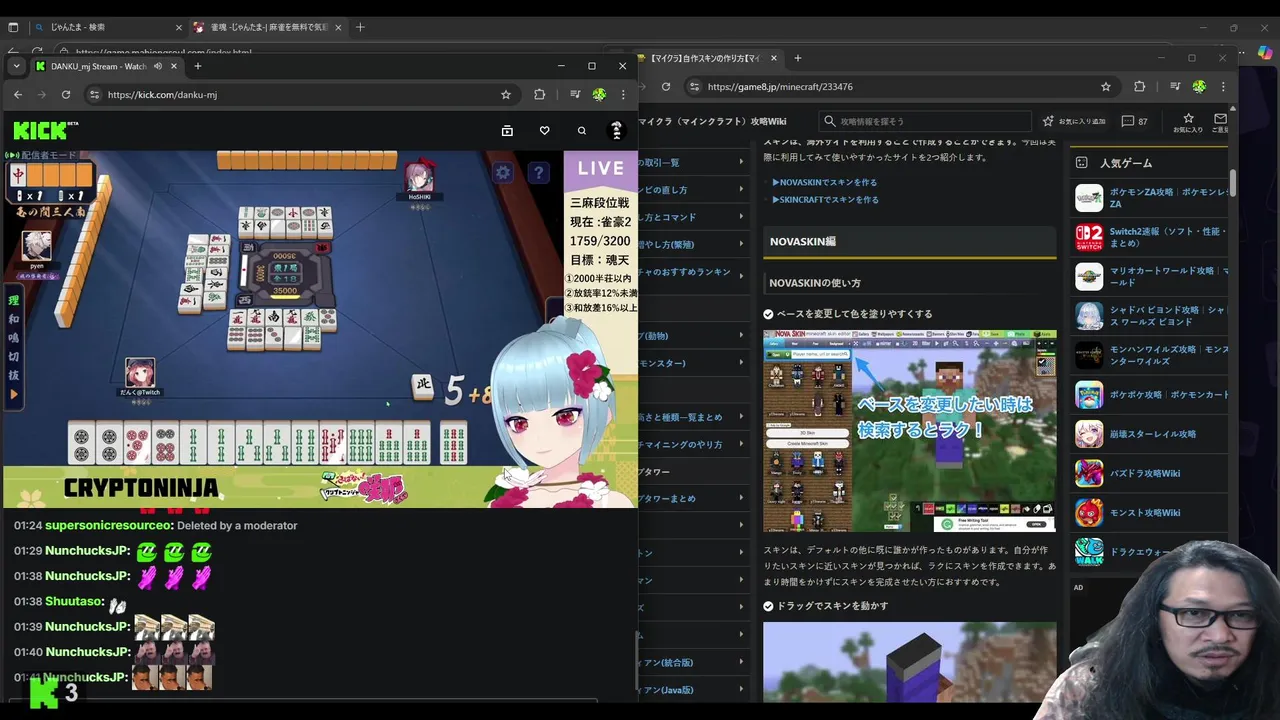Toggle the 和 auto-win button in mahjong game
1280x720 pixels.
(x=14, y=319)
